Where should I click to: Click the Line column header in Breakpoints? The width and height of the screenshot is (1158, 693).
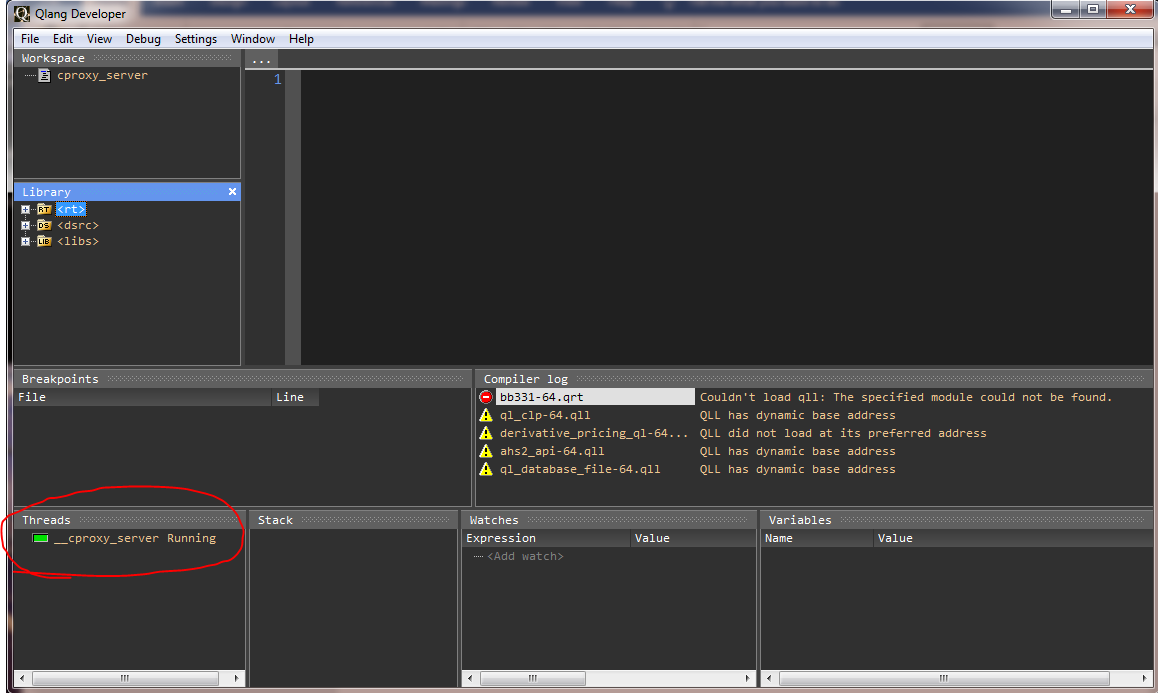pos(295,397)
